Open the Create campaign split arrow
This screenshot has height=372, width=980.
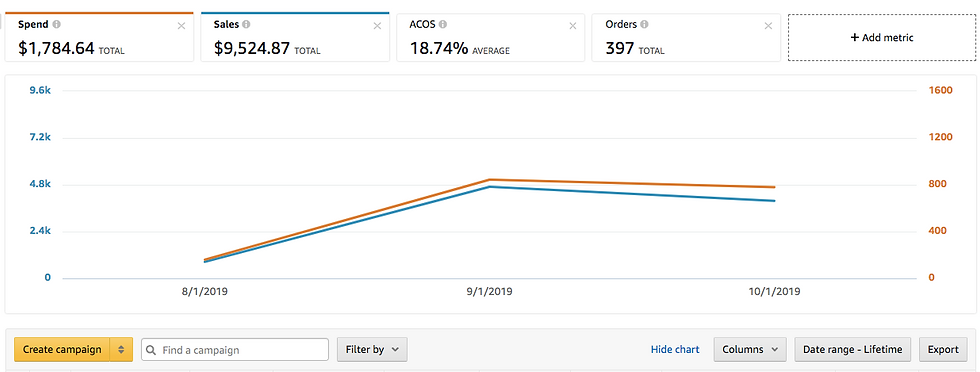[x=121, y=349]
